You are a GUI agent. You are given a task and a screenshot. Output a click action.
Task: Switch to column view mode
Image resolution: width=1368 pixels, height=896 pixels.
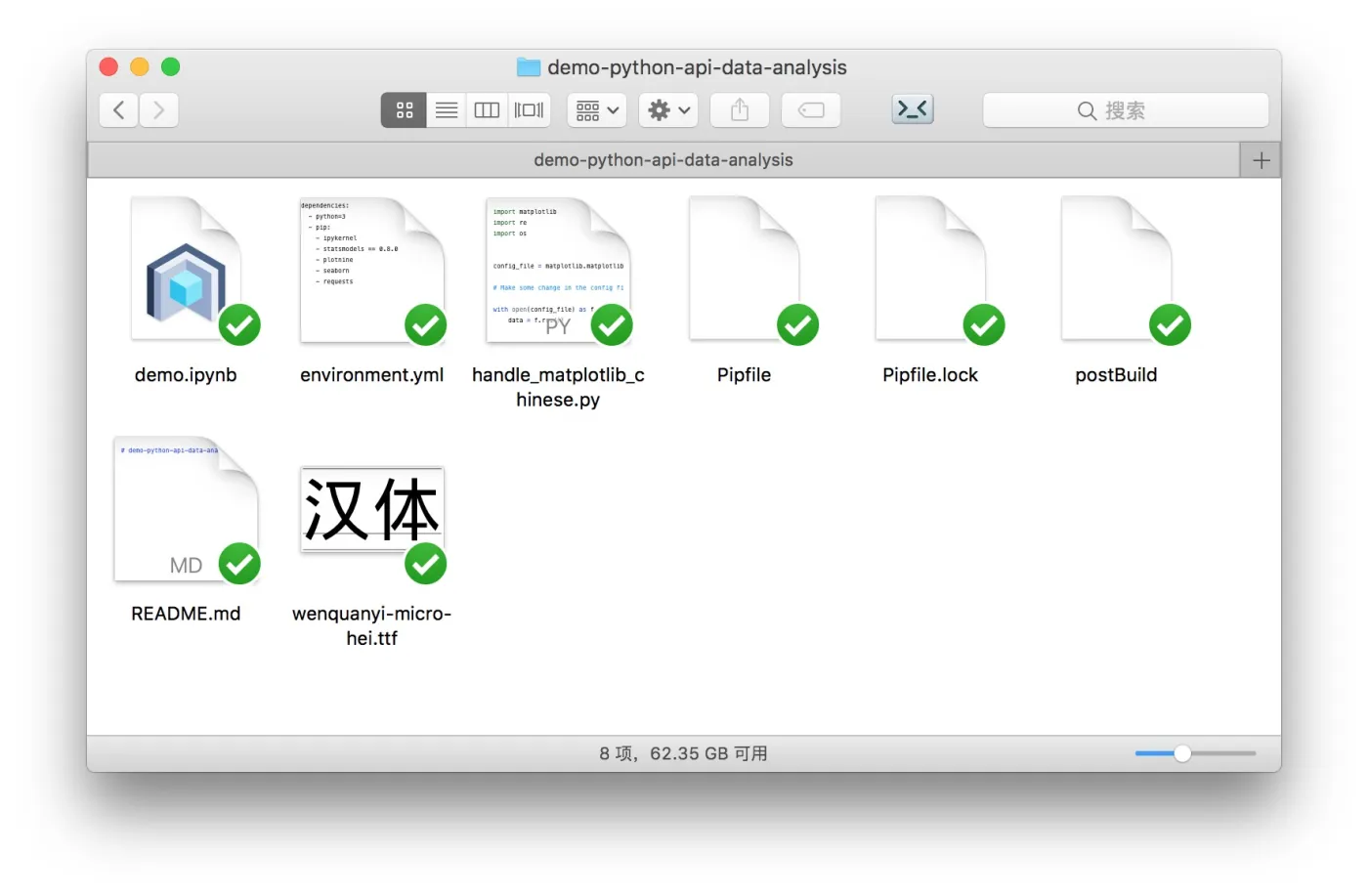click(x=487, y=110)
